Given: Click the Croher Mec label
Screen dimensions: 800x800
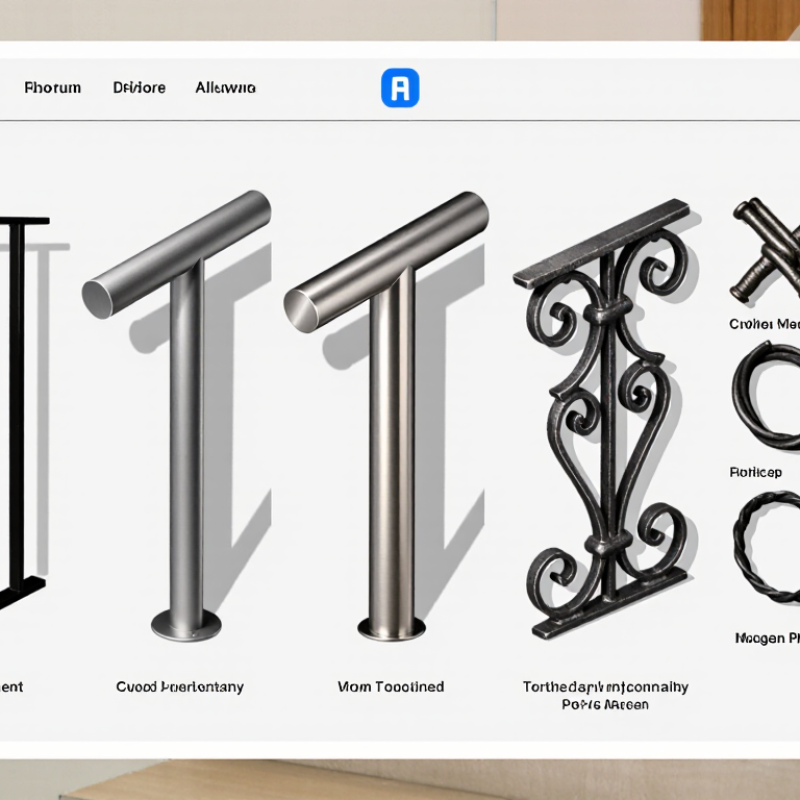Looking at the screenshot, I should coord(764,324).
